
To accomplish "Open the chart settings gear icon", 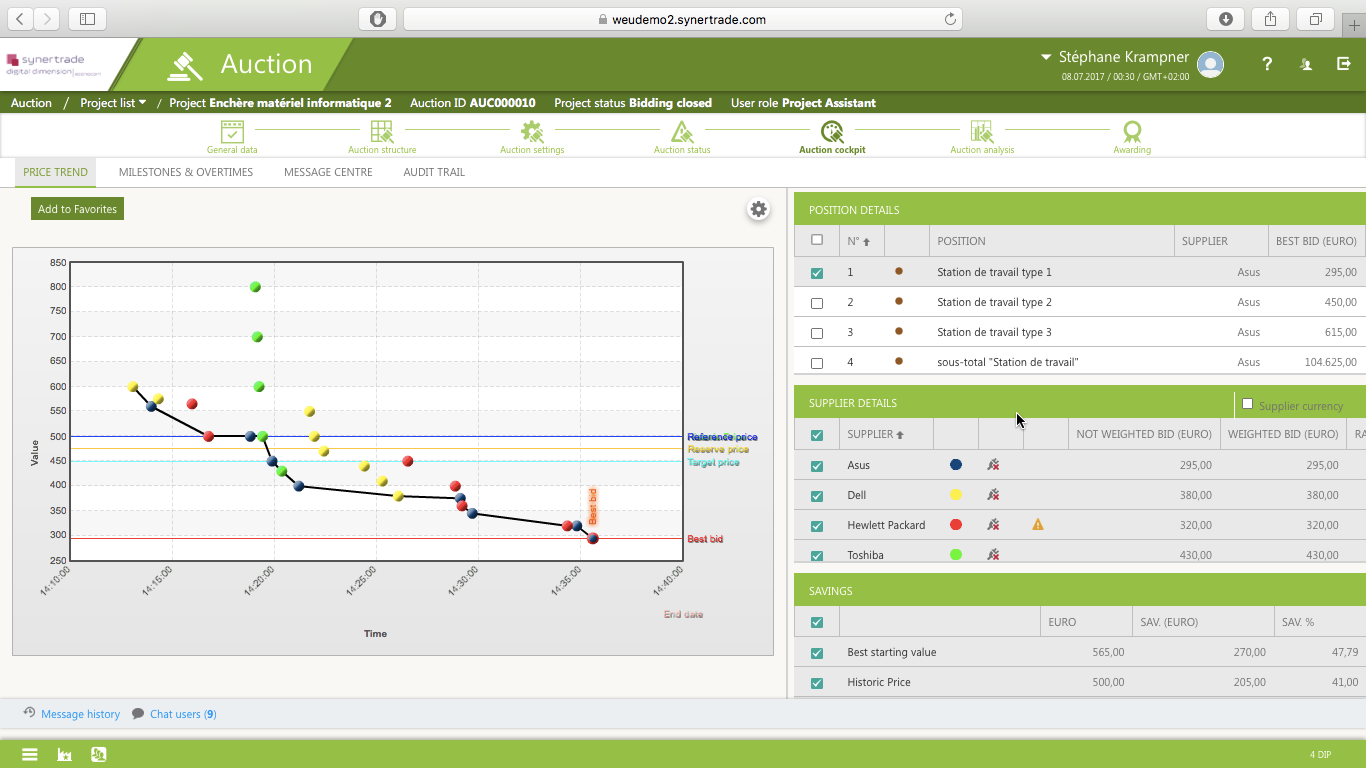I will [758, 209].
